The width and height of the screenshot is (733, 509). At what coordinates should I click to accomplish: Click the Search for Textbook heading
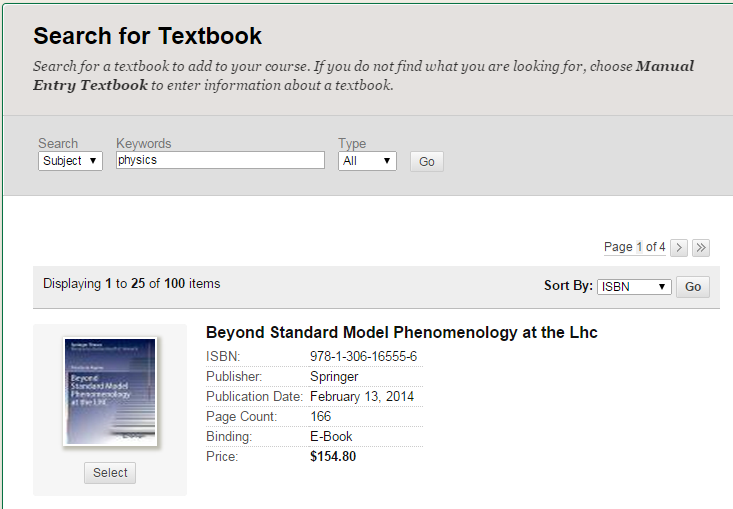(147, 36)
